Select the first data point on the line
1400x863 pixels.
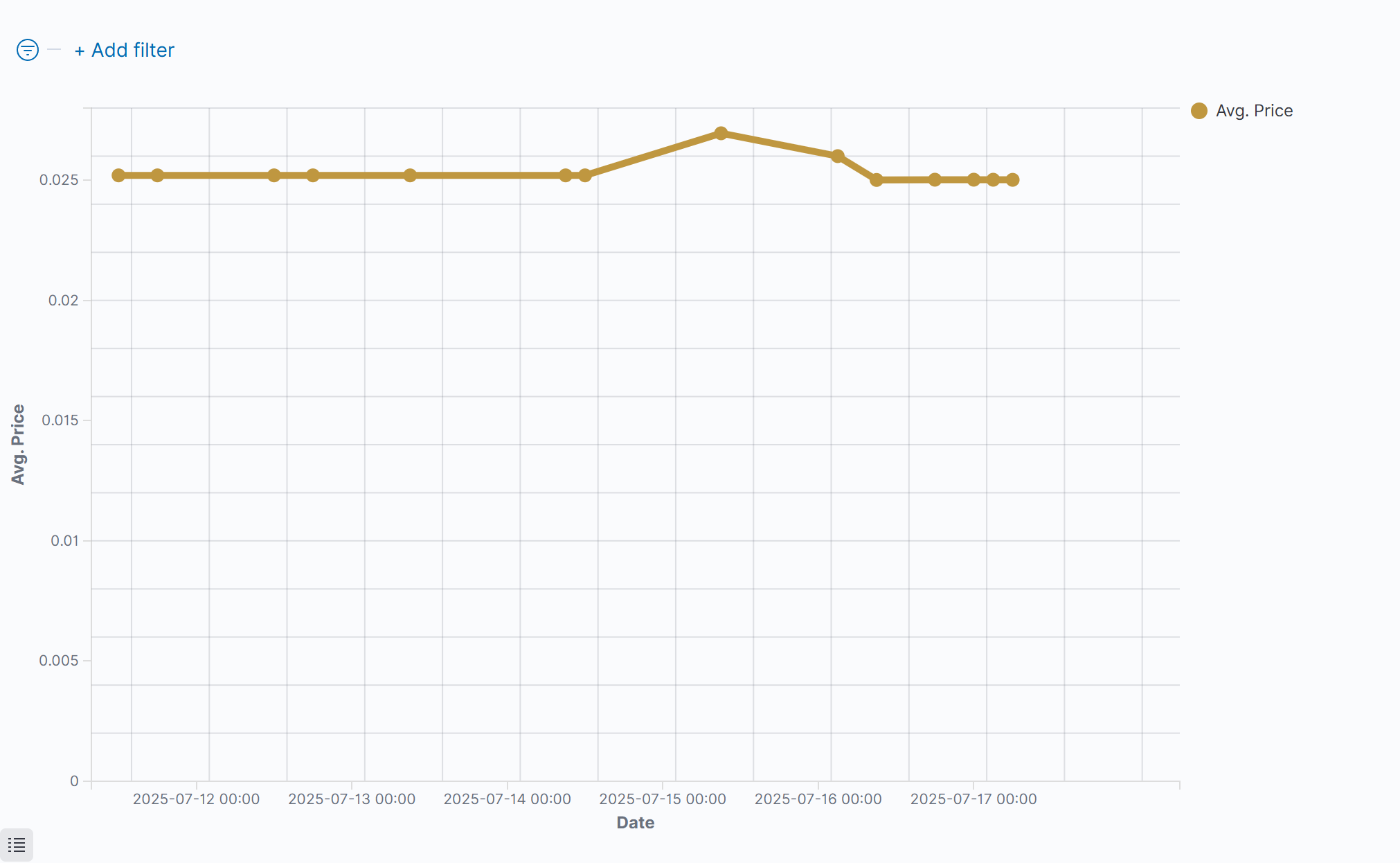coord(118,175)
